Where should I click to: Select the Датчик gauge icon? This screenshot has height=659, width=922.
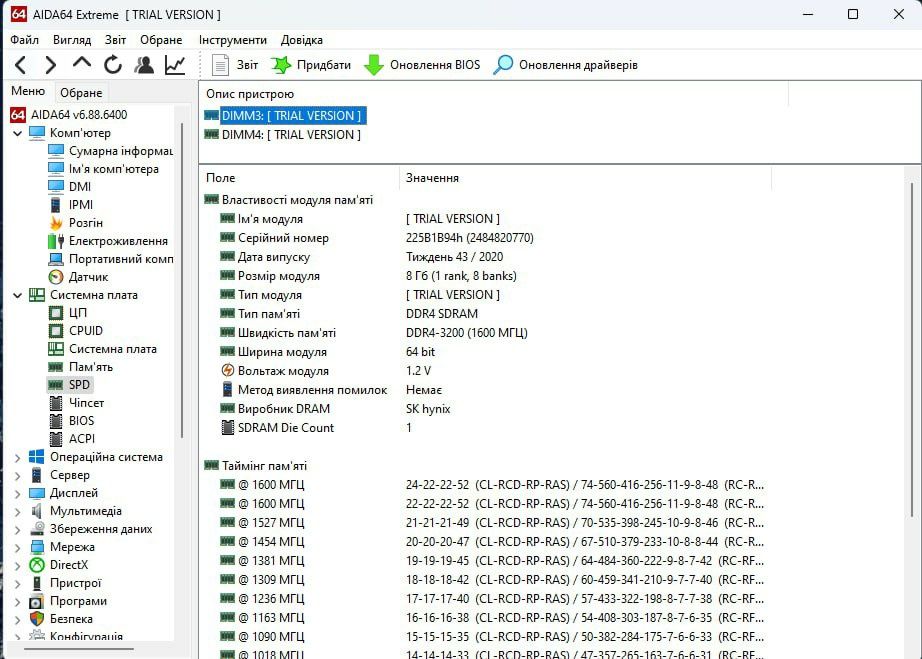click(x=56, y=277)
